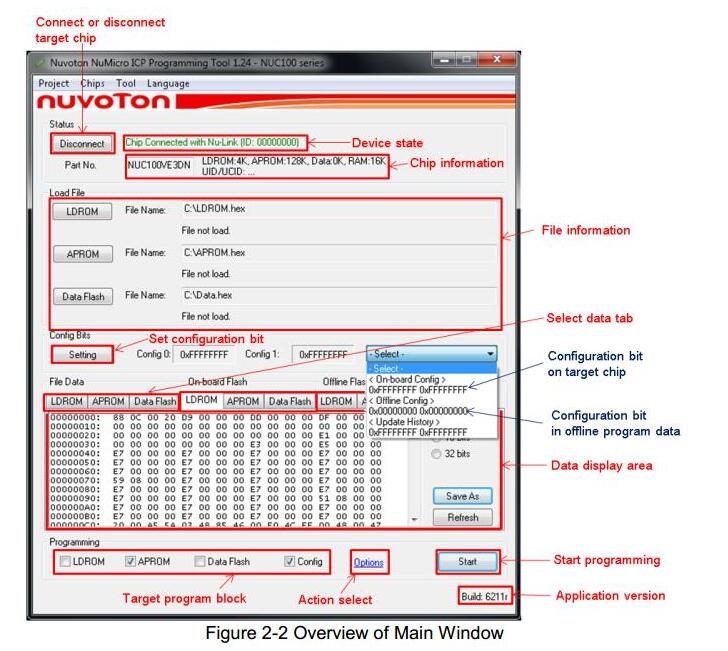Screen dimensions: 728x651
Task: Click the Save As button
Action: (462, 496)
